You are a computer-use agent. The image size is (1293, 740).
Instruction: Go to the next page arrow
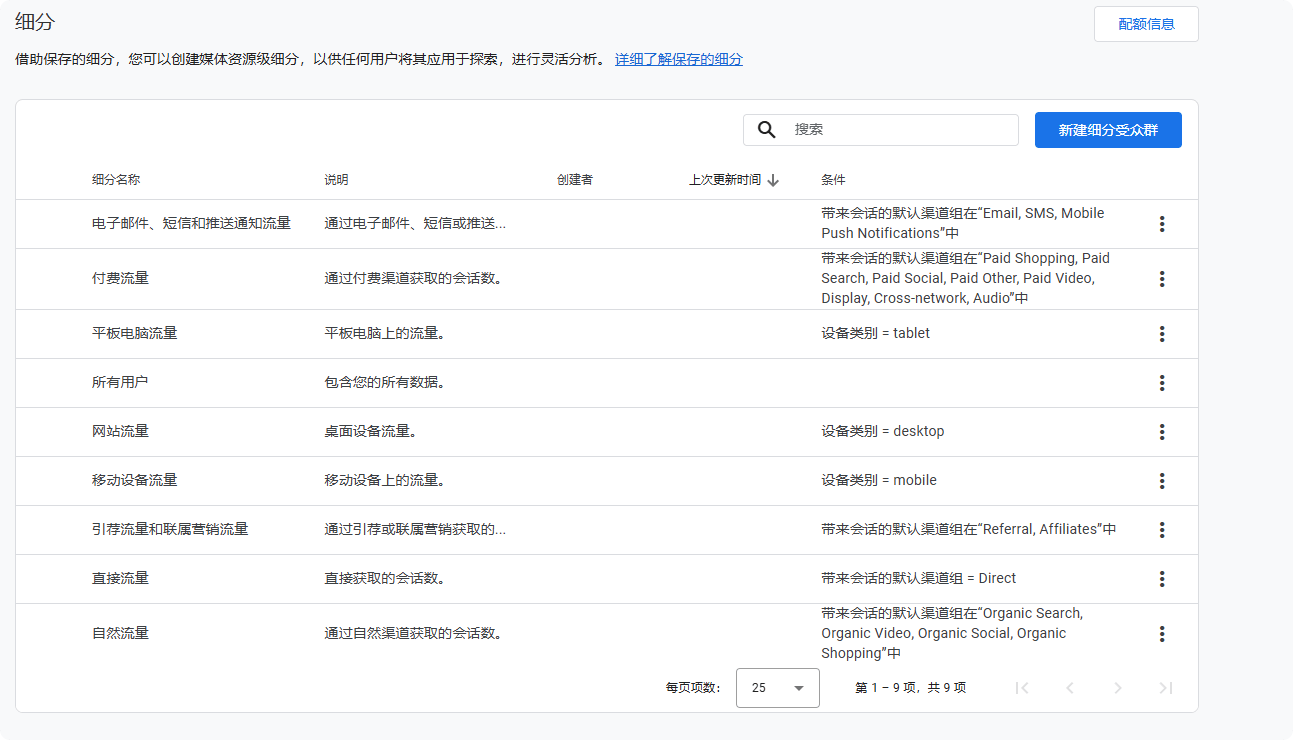[1117, 688]
